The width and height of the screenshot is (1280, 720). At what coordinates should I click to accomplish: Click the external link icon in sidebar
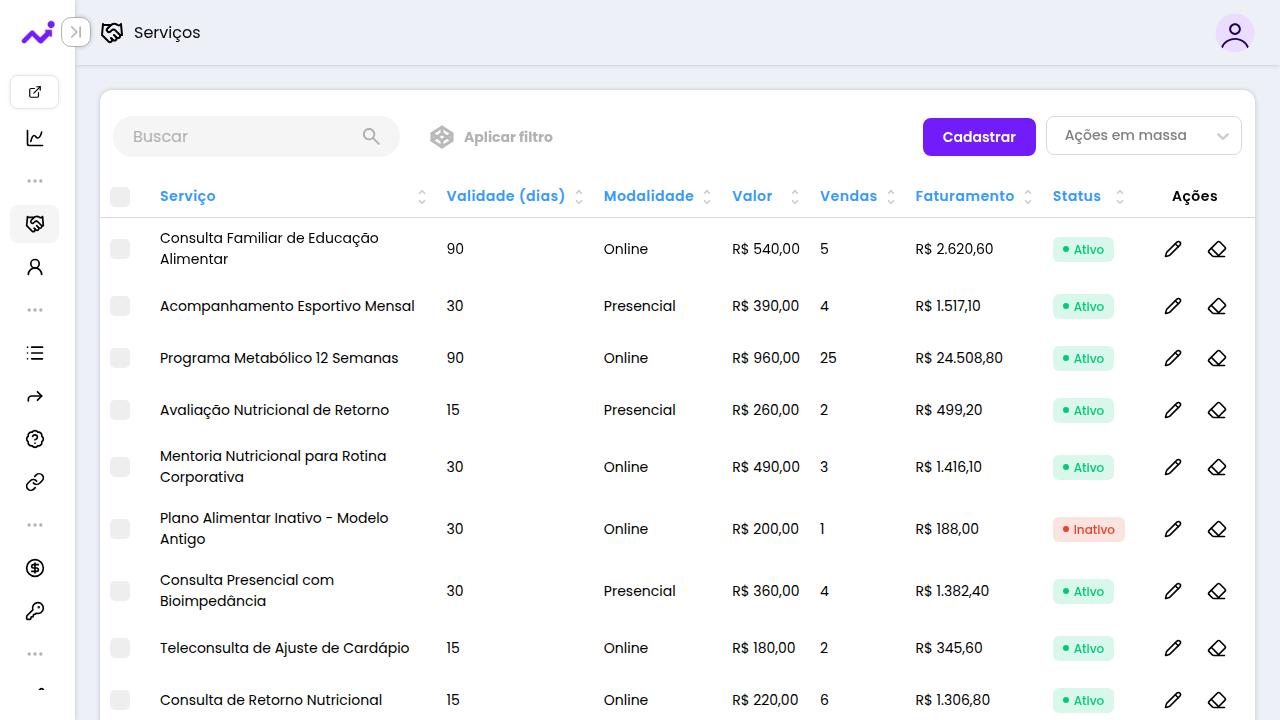(35, 92)
